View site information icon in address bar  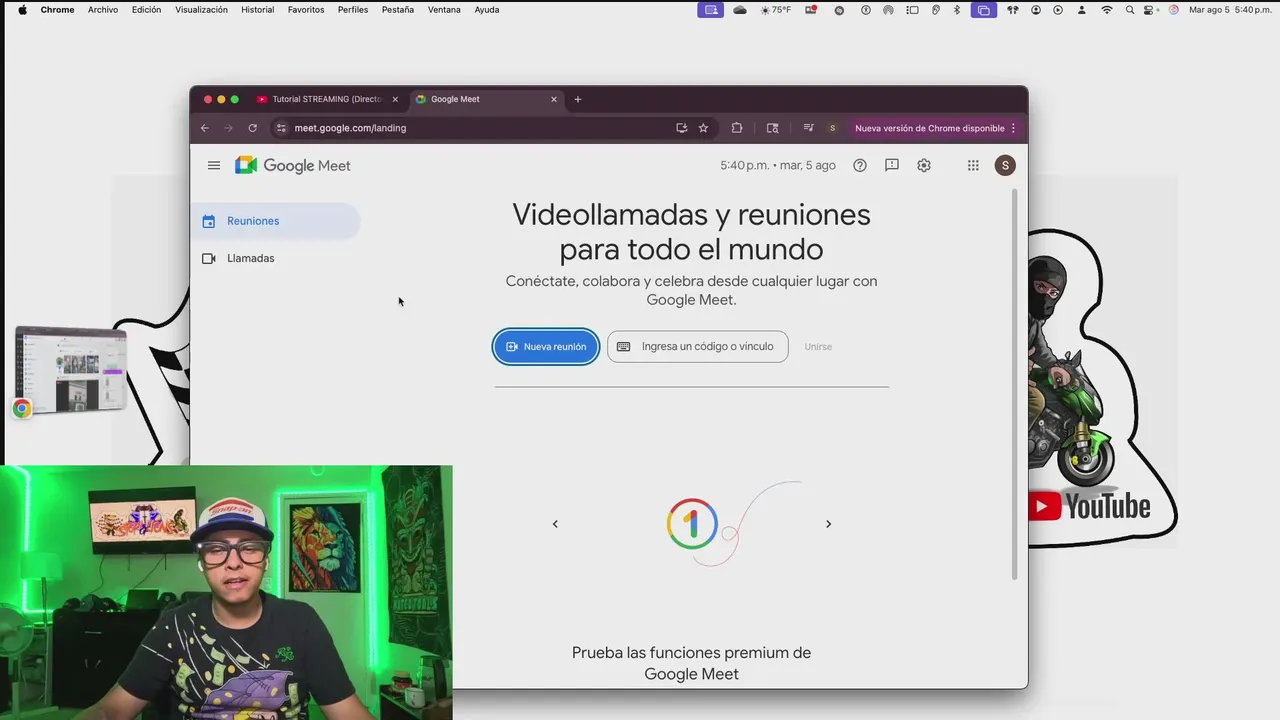[281, 128]
